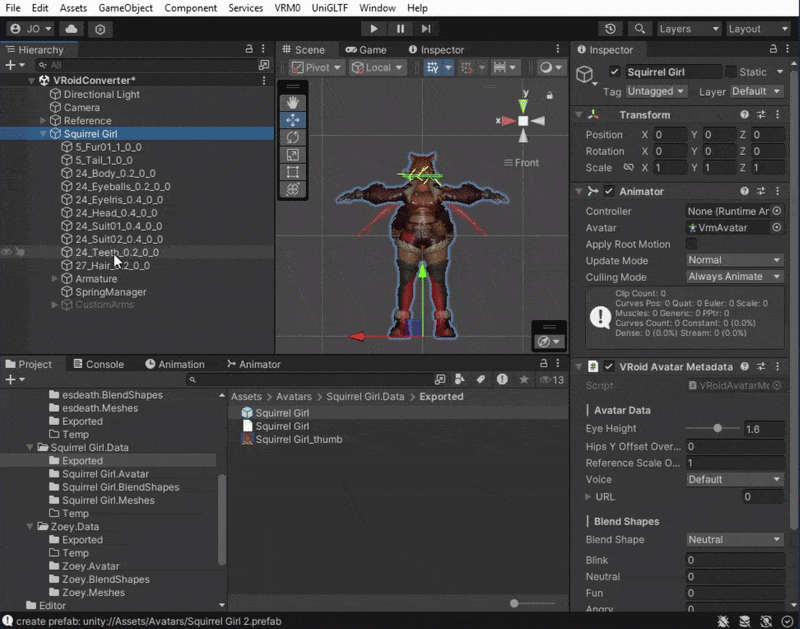Toggle the Static checkbox

point(731,72)
